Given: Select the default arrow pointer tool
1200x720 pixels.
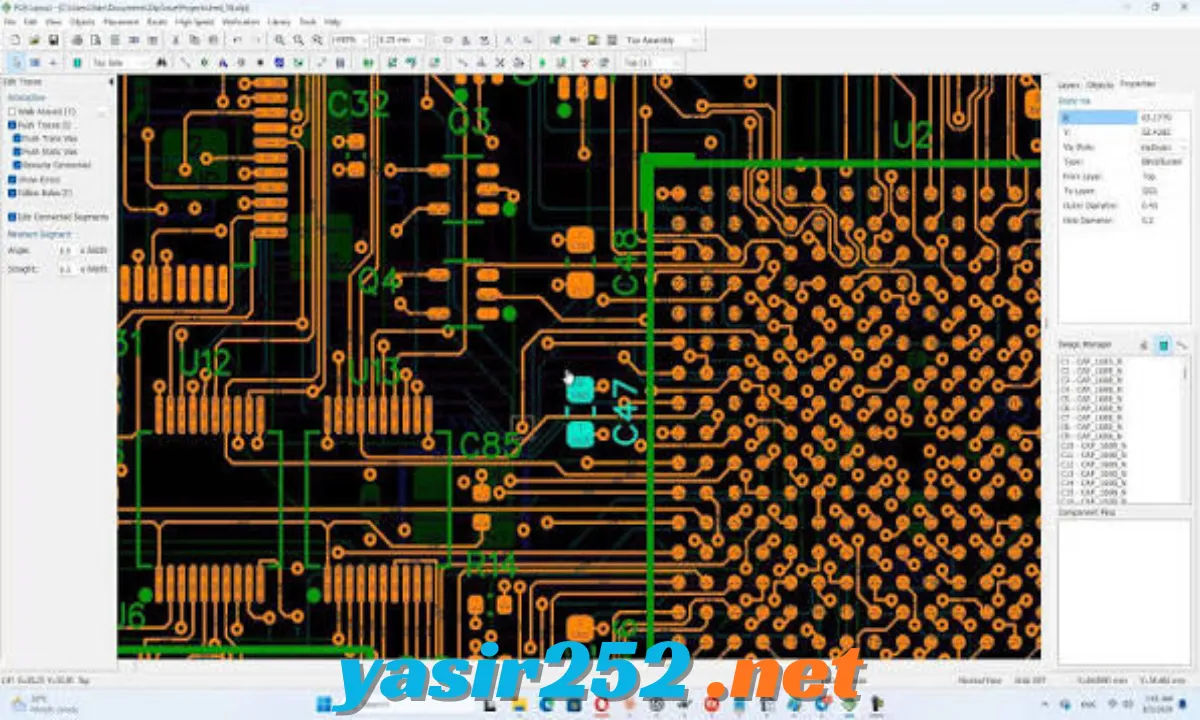Looking at the screenshot, I should pos(16,62).
